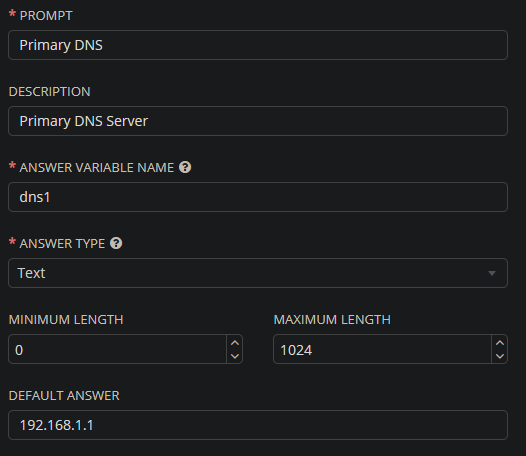Click the DESCRIPTION field label
Screen dimensions: 526x456
pos(50,91)
